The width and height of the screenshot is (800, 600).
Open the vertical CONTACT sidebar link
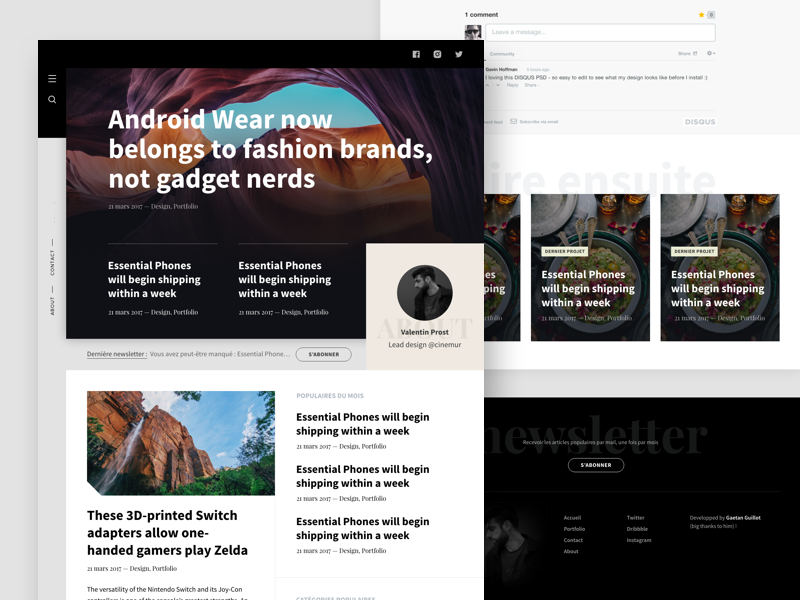click(52, 262)
